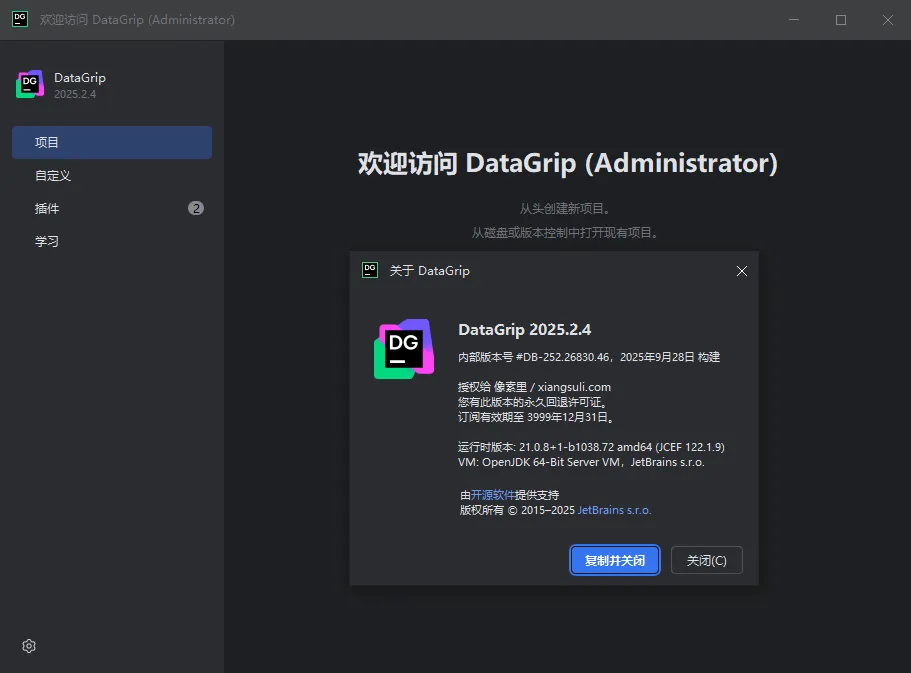Click the DataGrip 2025.2.4 heading in the dialog
The width and height of the screenshot is (911, 673).
(525, 330)
